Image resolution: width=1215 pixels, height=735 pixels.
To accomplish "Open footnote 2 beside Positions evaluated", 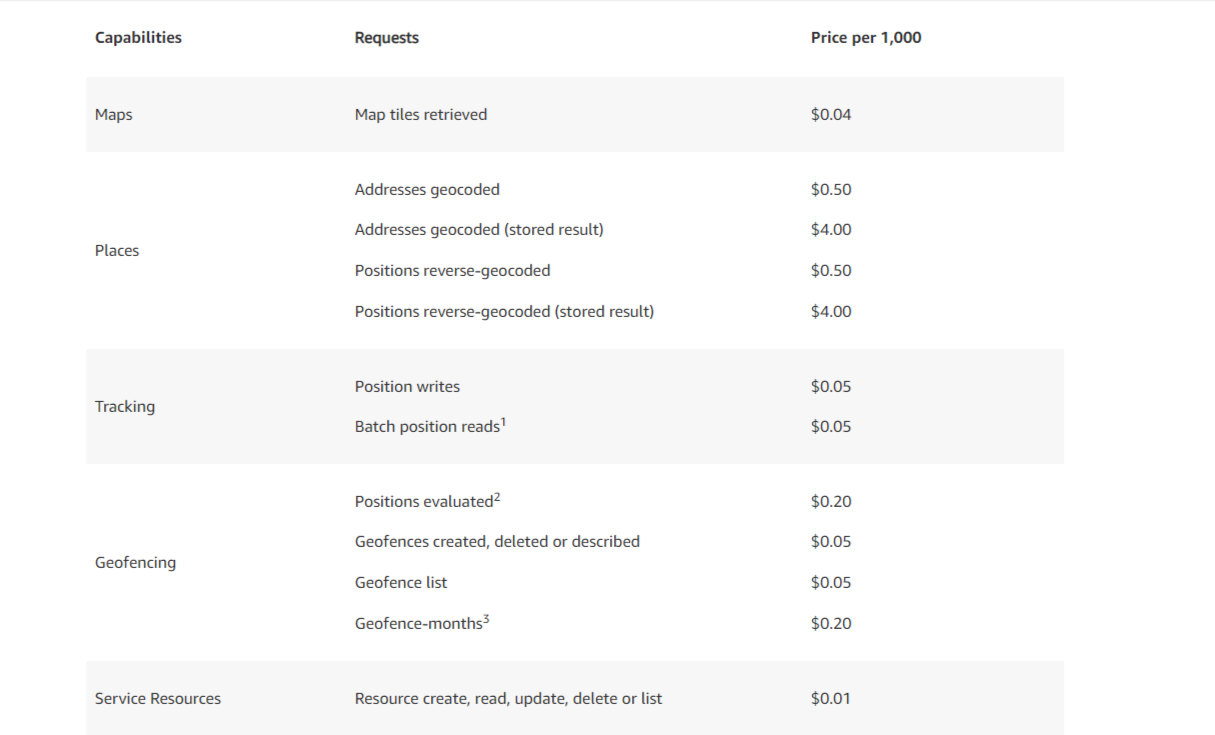I will coord(497,498).
